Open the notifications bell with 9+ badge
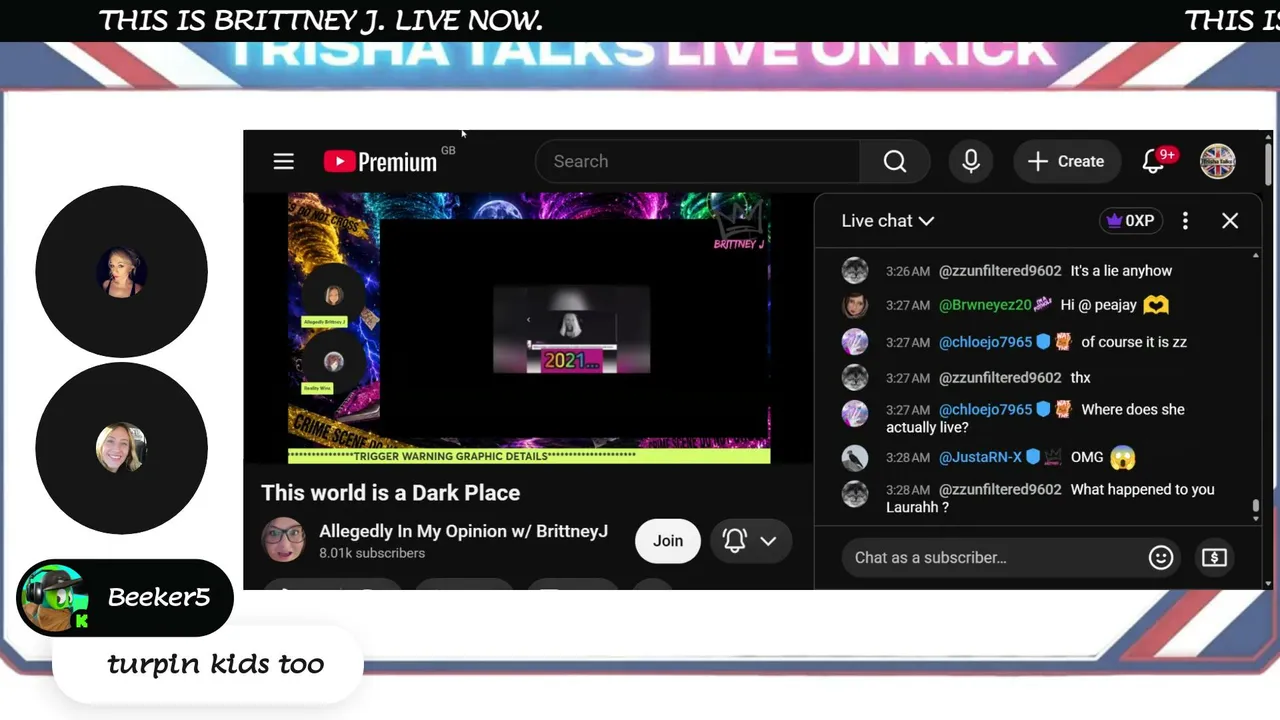The height and width of the screenshot is (720, 1280). click(1155, 161)
